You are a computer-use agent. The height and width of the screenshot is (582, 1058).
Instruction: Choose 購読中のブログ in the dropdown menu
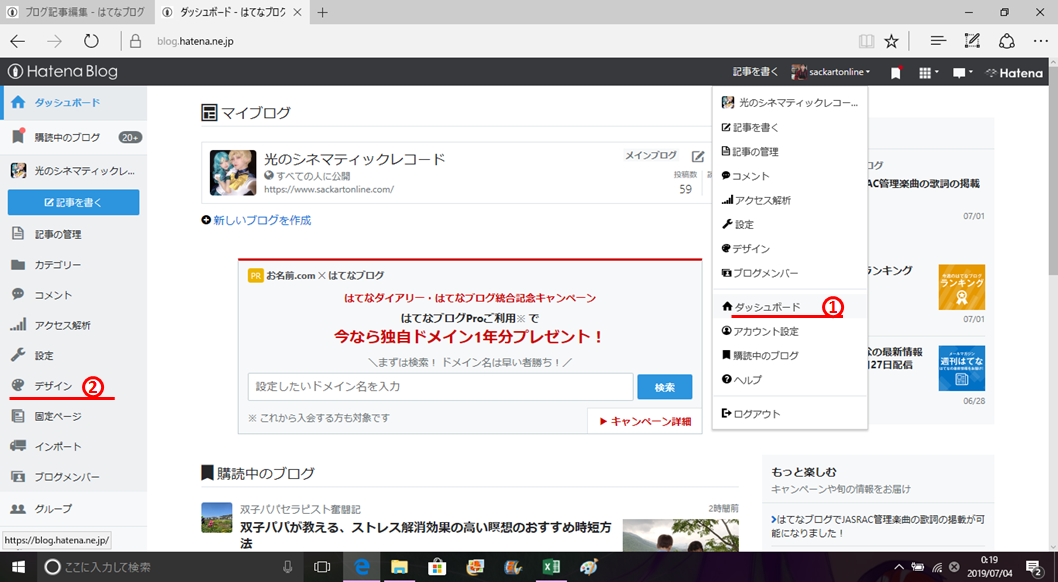[789, 355]
